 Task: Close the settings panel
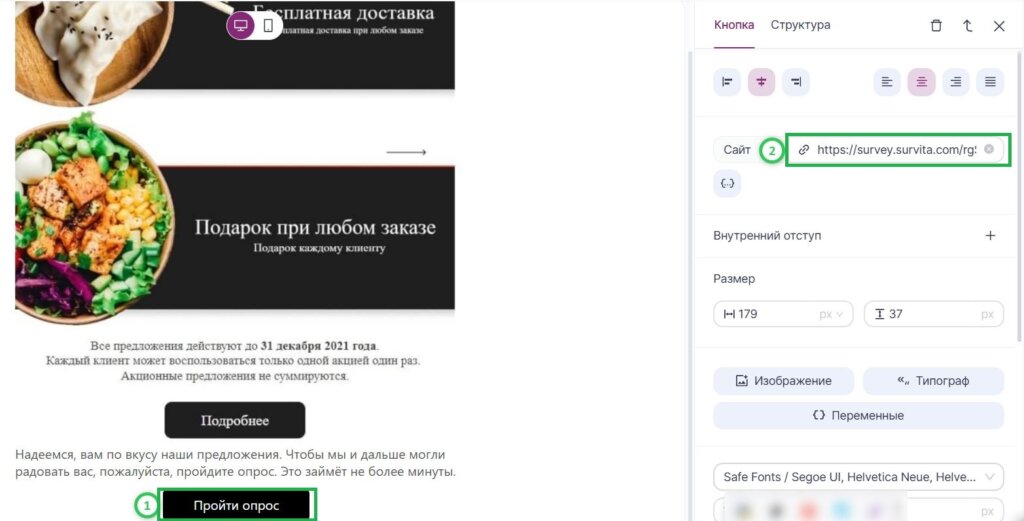999,26
